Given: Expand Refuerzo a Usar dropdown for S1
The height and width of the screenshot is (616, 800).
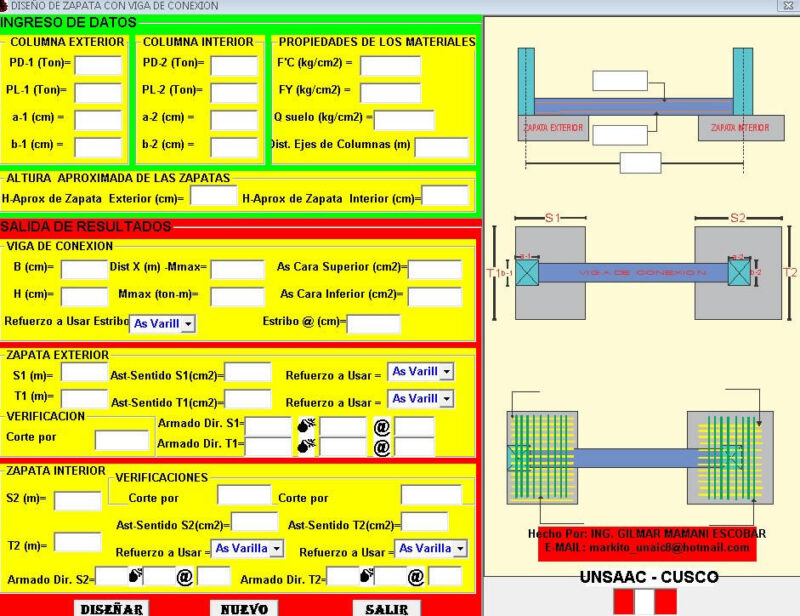Looking at the screenshot, I should (x=446, y=372).
